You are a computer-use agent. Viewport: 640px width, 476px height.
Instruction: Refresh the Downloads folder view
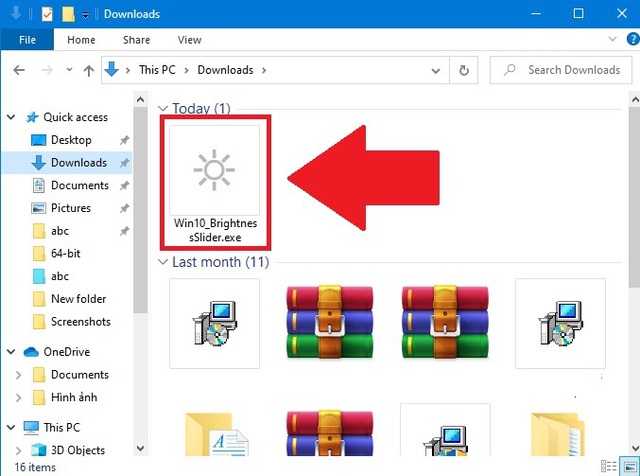464,70
